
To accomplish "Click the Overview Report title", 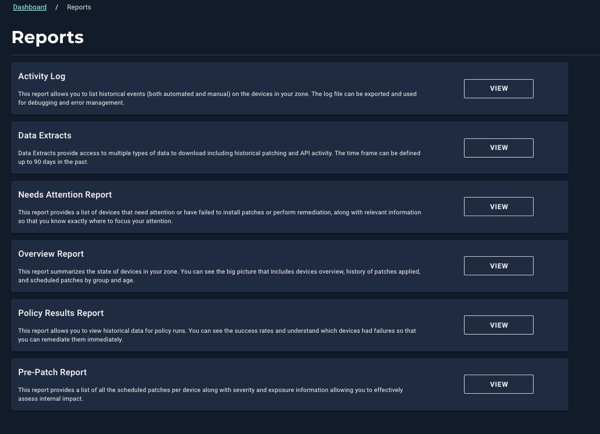I will 51,254.
